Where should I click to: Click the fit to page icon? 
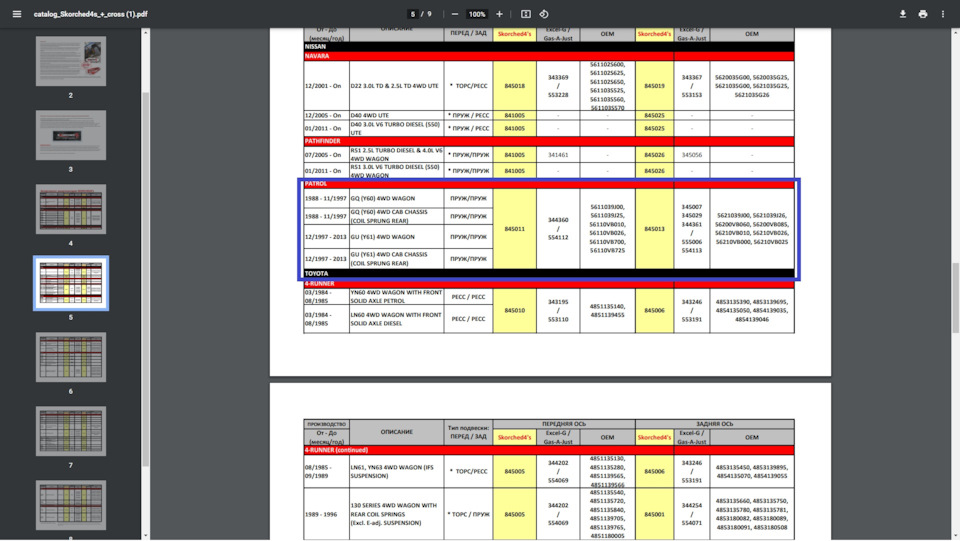pyautogui.click(x=526, y=14)
